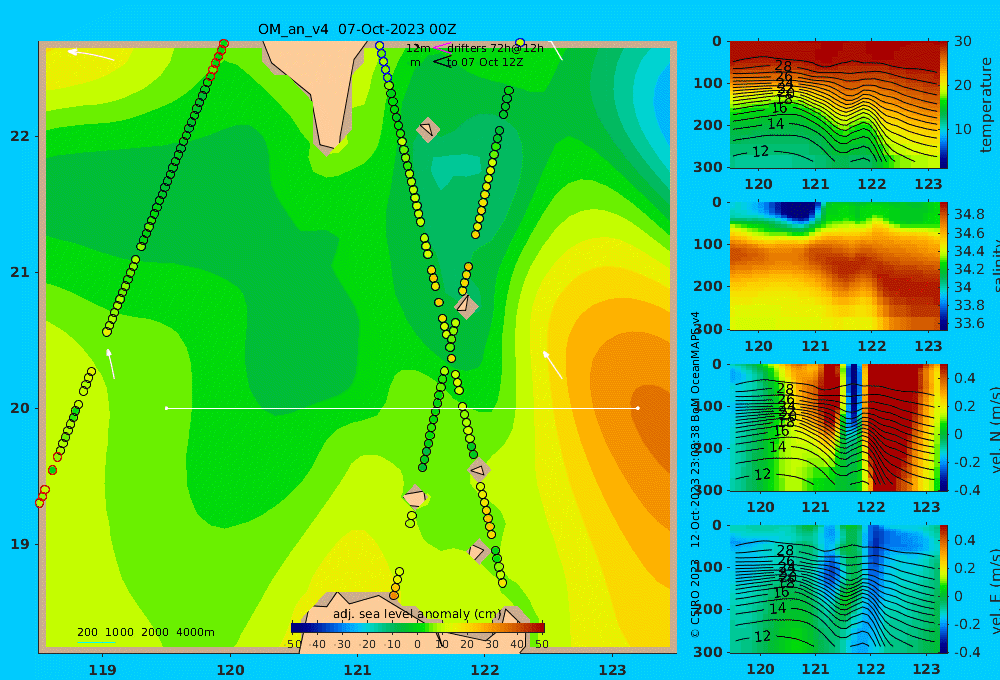Click the eastward velocity section plot
The image size is (1000, 680).
[834, 589]
